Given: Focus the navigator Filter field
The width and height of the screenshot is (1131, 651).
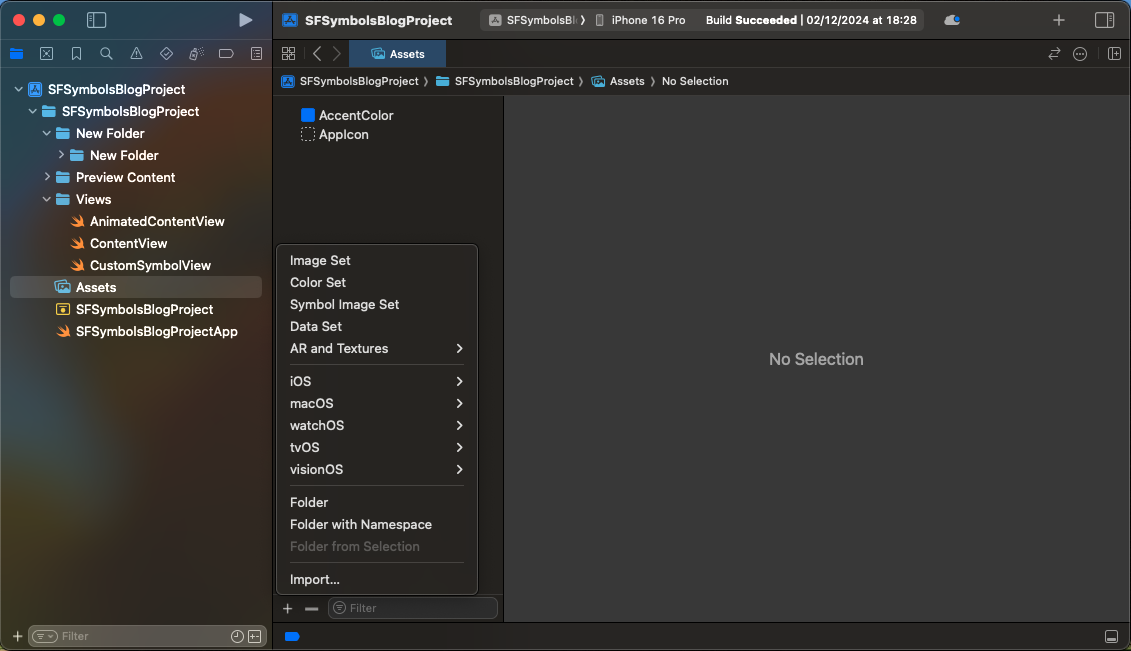Looking at the screenshot, I should click(x=147, y=636).
